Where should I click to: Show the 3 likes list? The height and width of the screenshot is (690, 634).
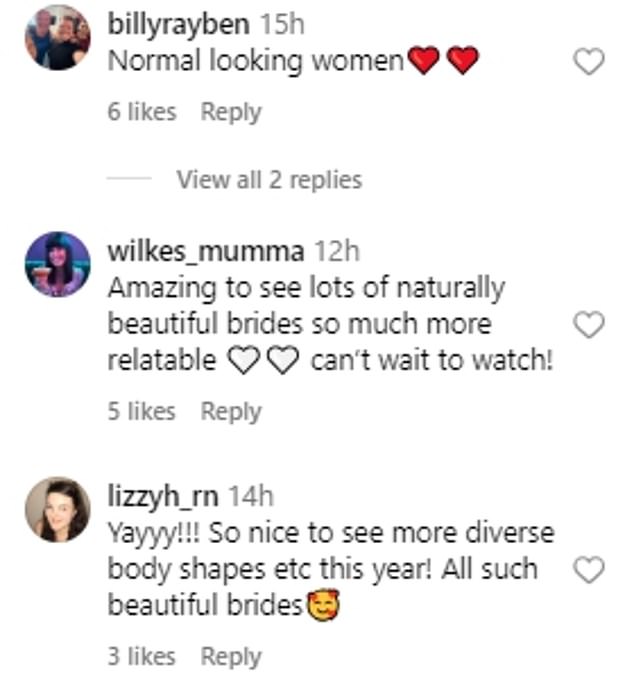(x=141, y=657)
